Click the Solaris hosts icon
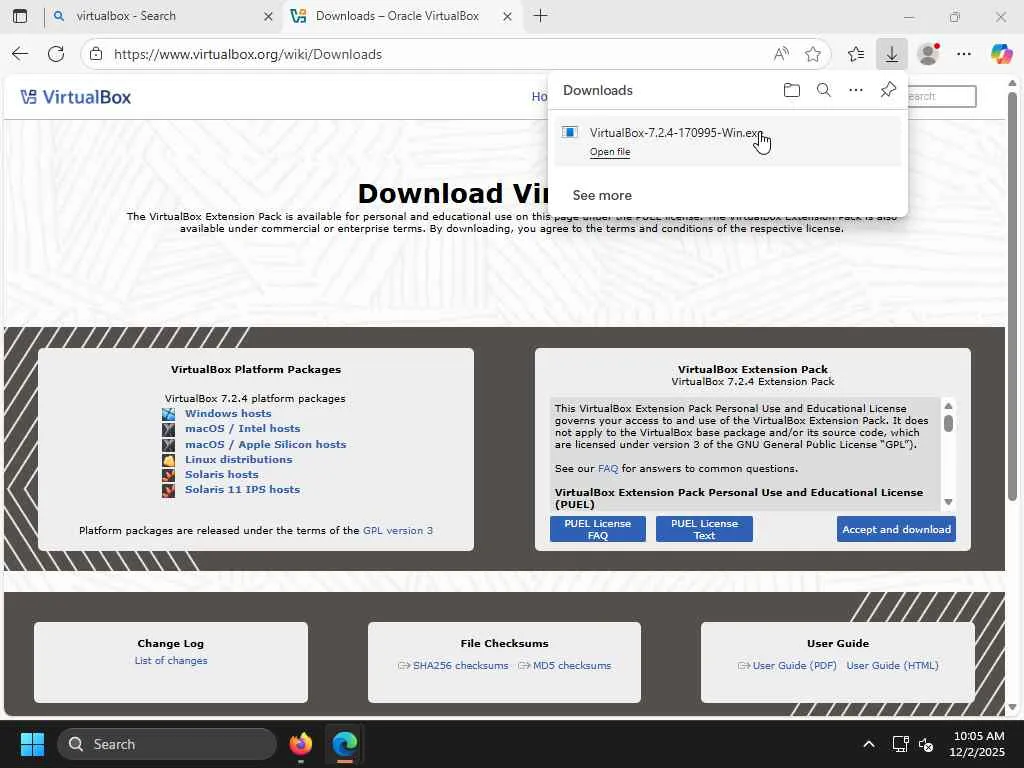 point(168,475)
